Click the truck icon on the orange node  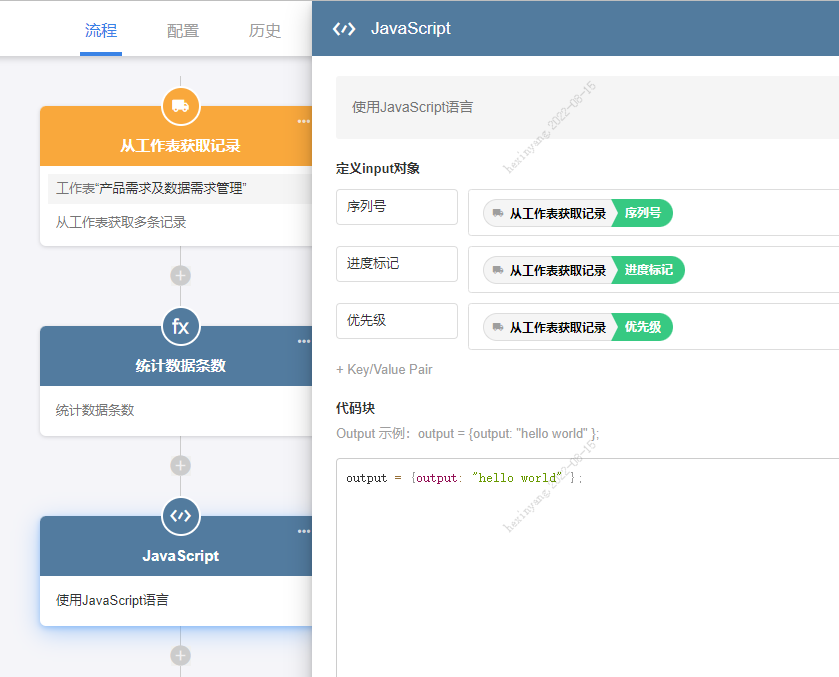pos(180,106)
